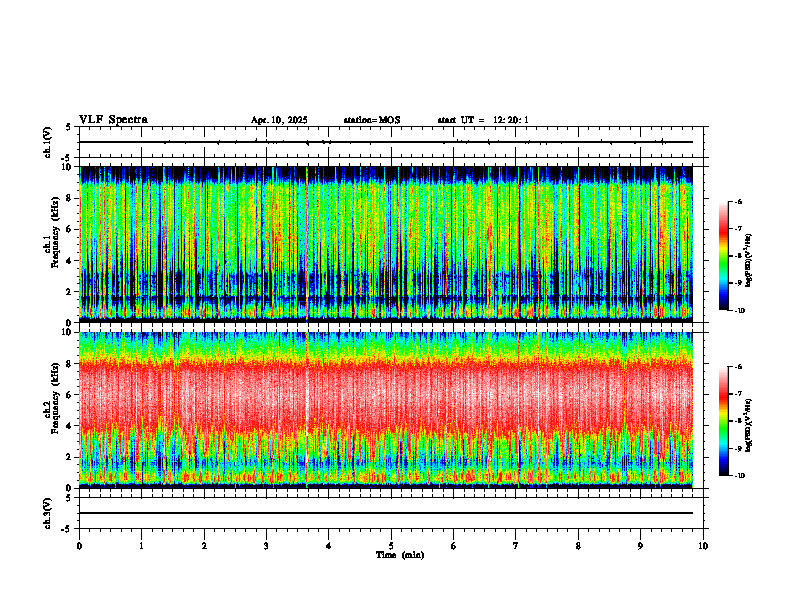Click the ch.1 voltage waveform trace
The width and height of the screenshot is (792, 612).
pyautogui.click(x=386, y=142)
